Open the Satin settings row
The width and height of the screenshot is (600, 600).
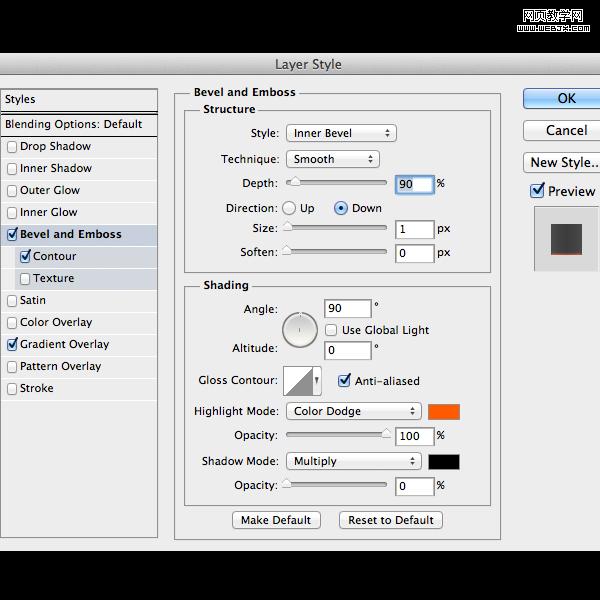point(79,301)
